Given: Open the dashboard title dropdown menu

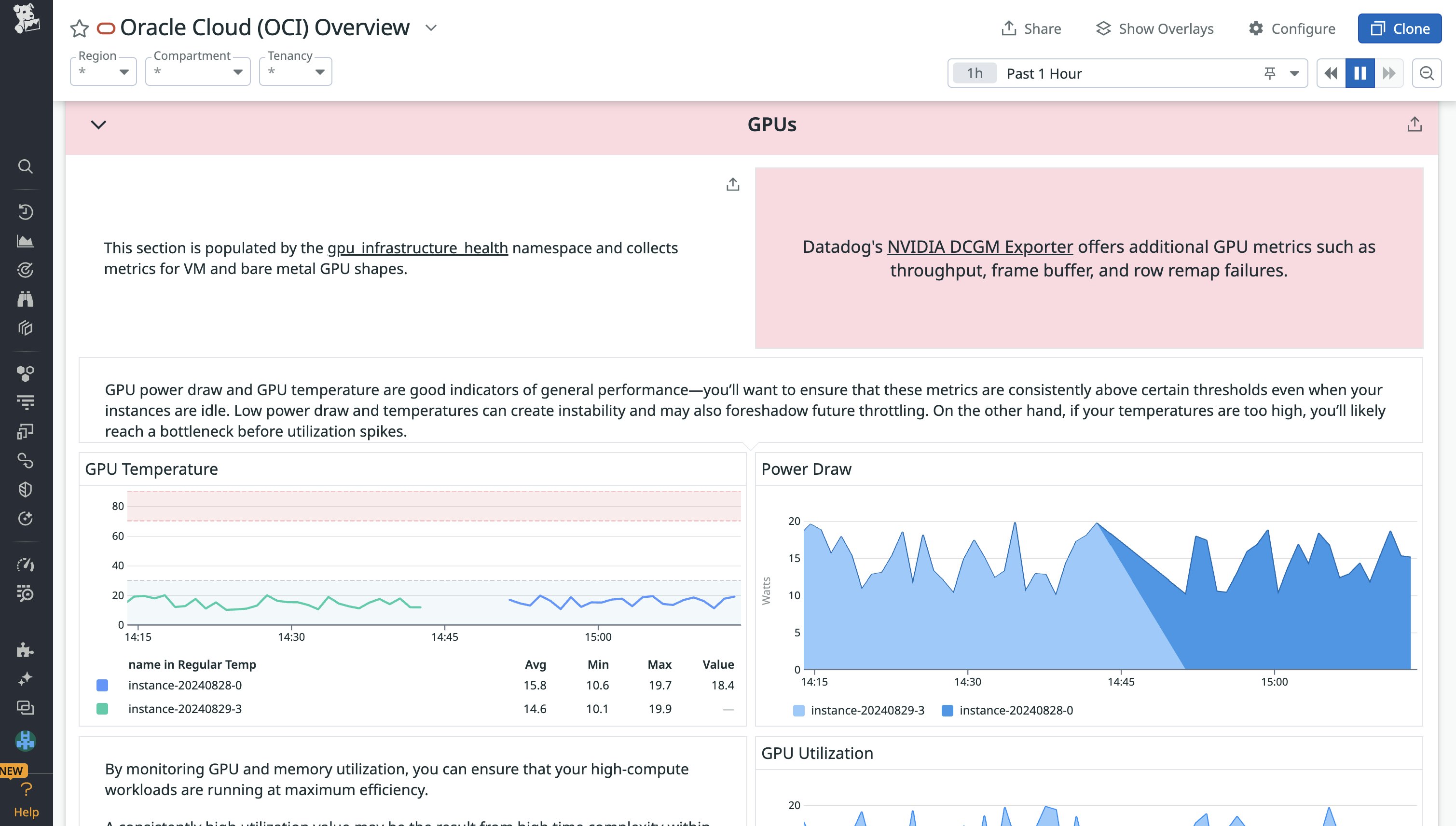Looking at the screenshot, I should point(431,27).
